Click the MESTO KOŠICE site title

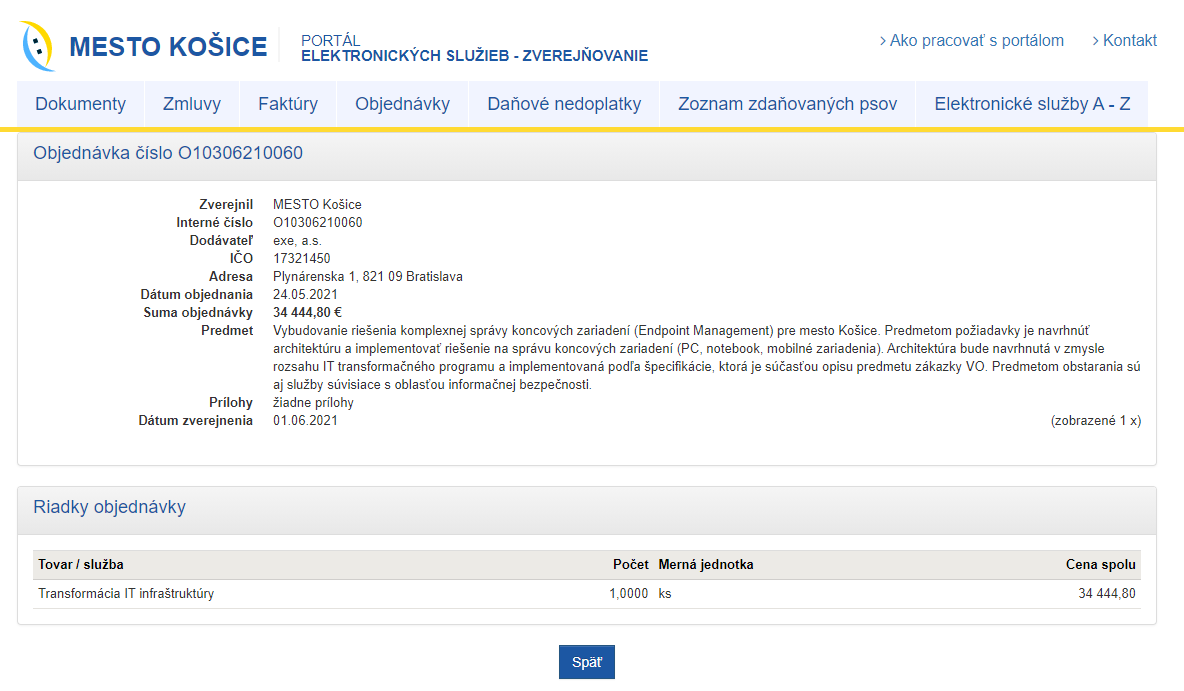168,47
